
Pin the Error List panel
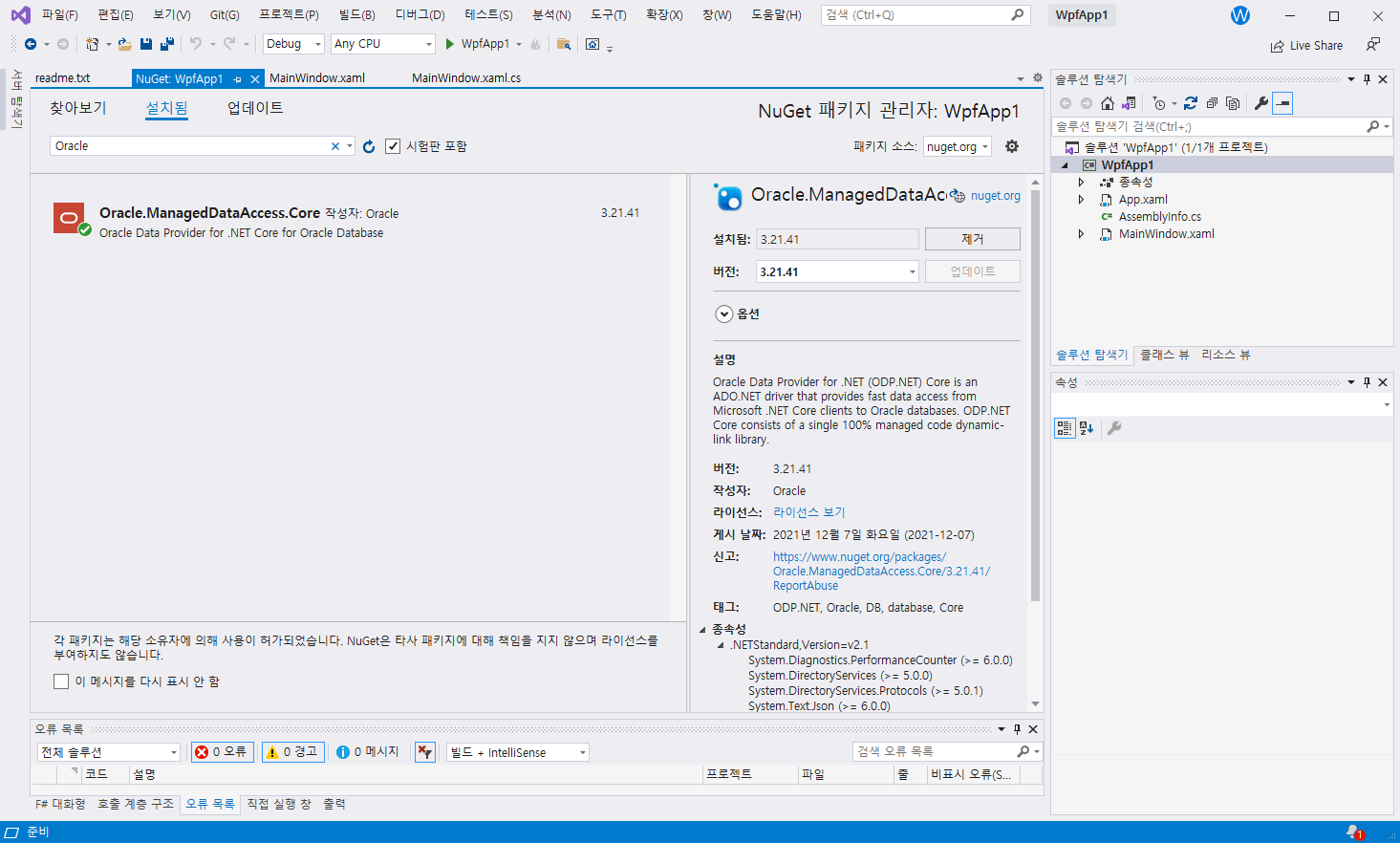1018,729
